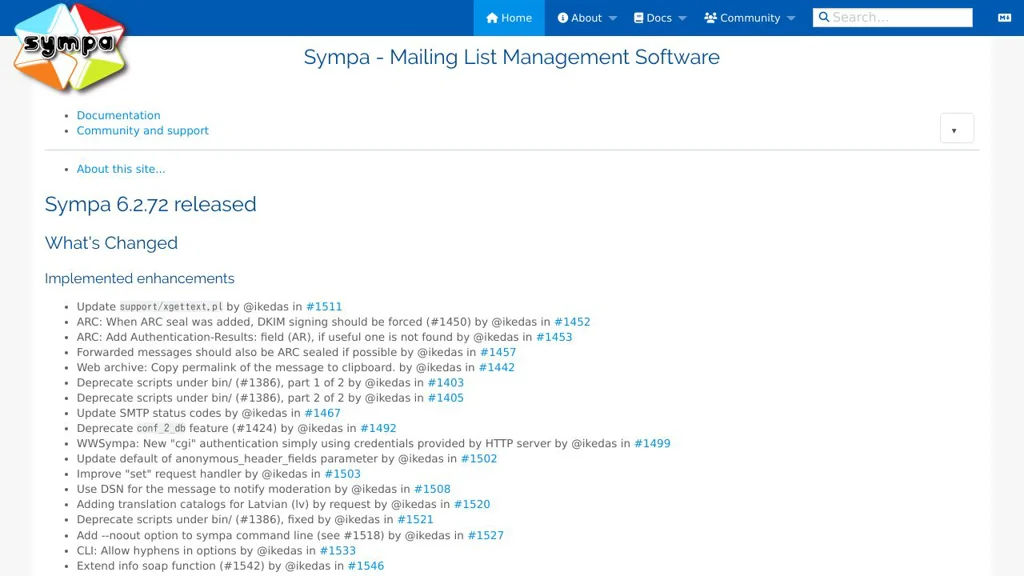Click the search magnifier icon
This screenshot has height=576, width=1024.
click(824, 17)
